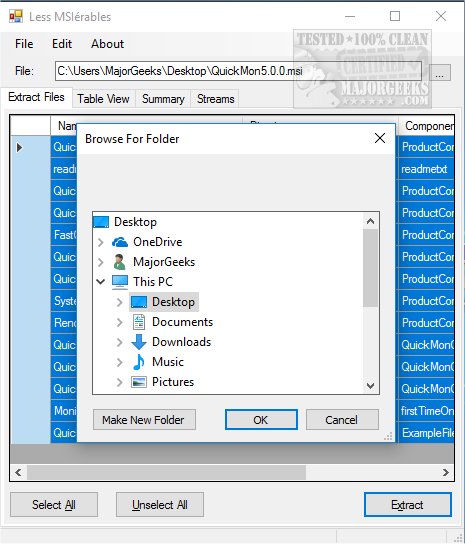Click the folder tree scroll up arrow
Screen dimensions: 465x544
370,221
